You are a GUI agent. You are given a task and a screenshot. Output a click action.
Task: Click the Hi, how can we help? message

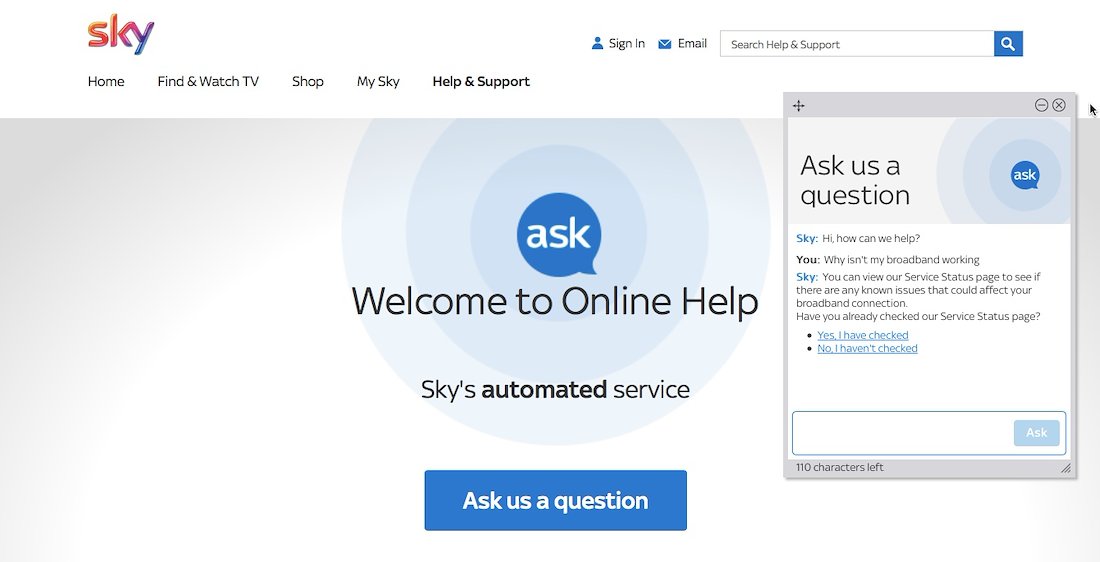coord(871,239)
